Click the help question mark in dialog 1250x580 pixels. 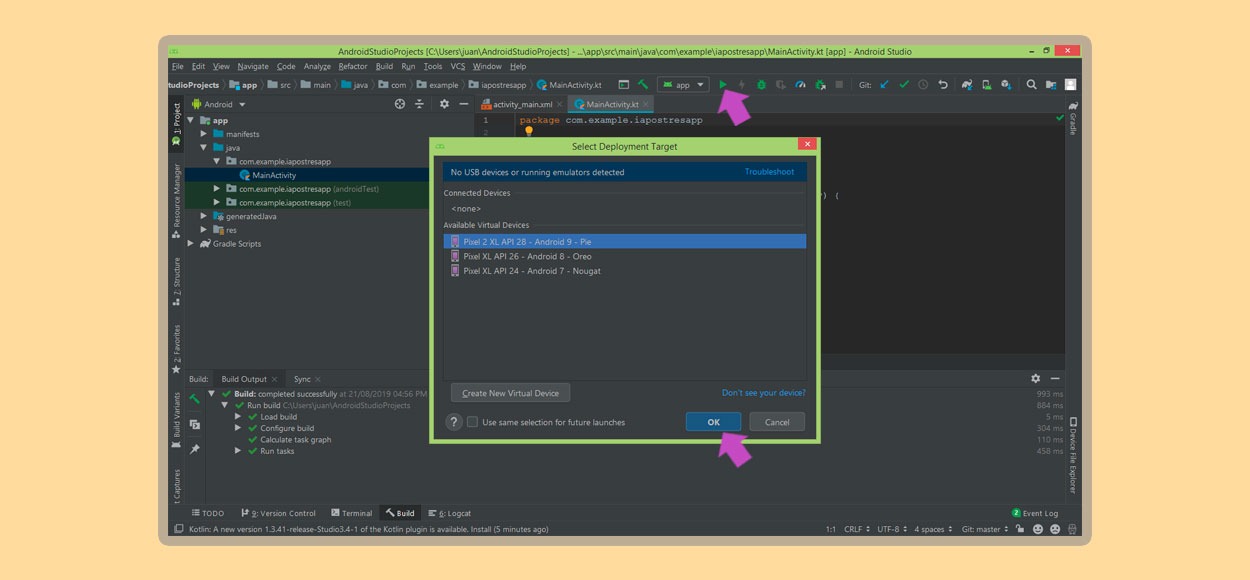coord(454,422)
